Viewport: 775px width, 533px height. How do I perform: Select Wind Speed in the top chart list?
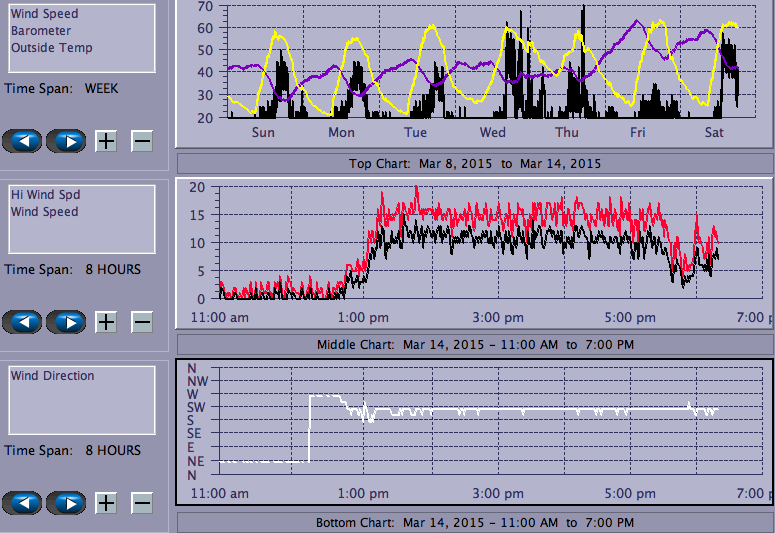44,14
